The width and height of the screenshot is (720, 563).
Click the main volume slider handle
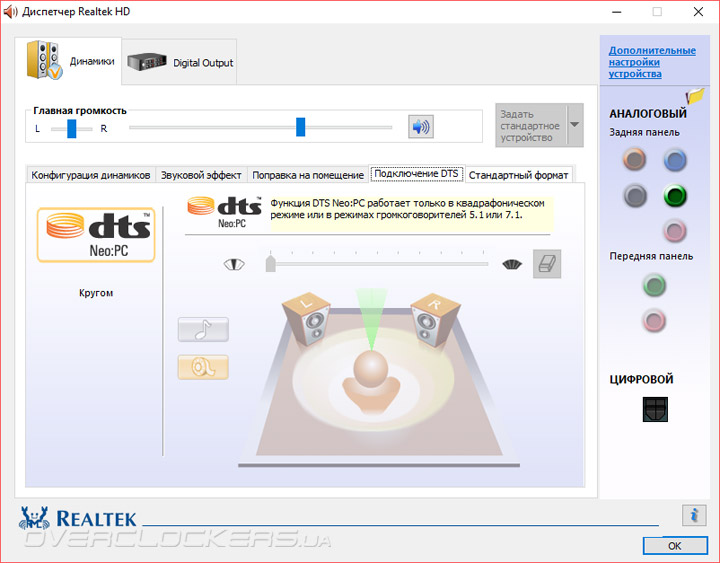tap(300, 127)
